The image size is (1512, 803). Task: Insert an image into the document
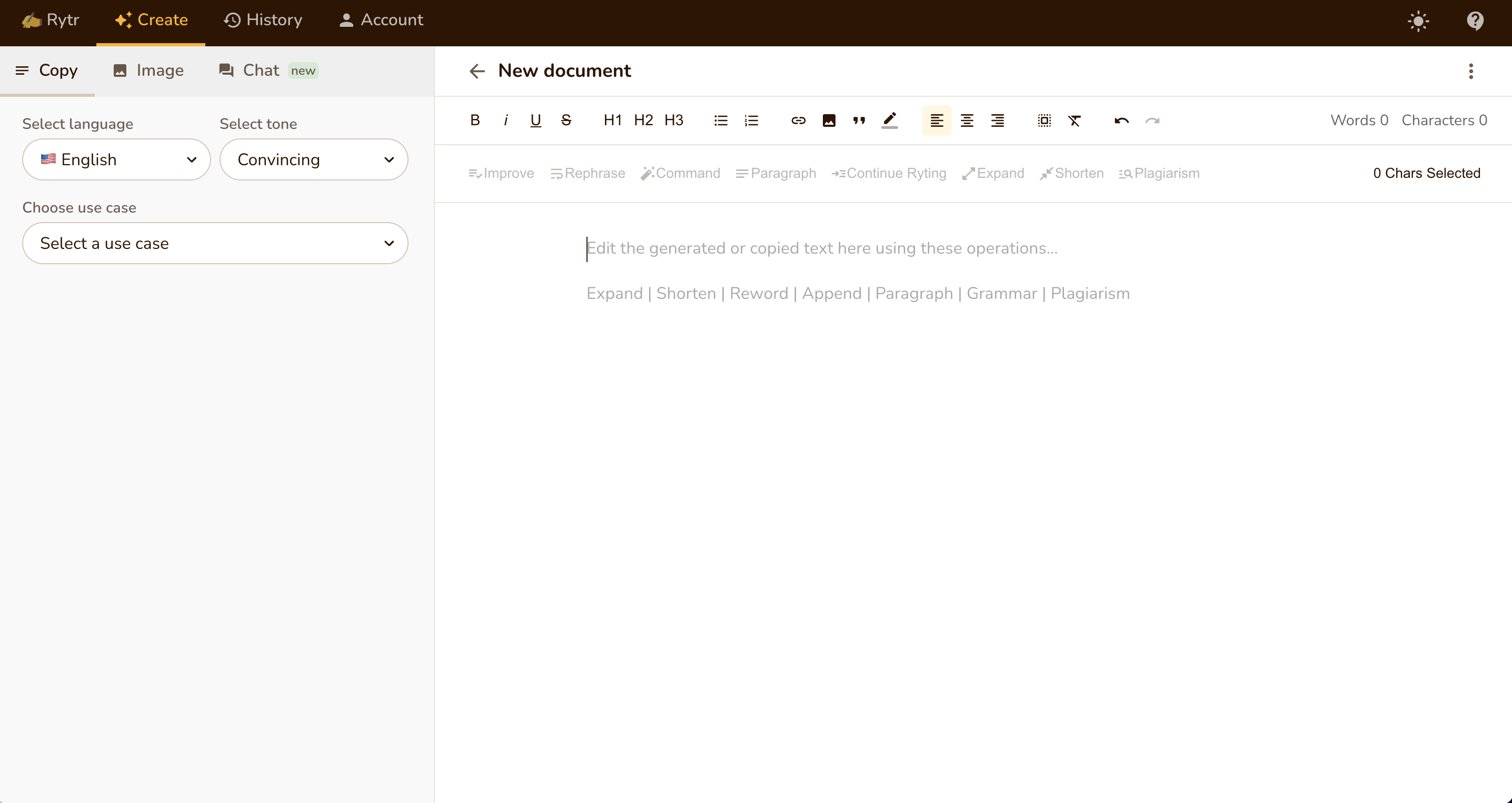click(829, 121)
